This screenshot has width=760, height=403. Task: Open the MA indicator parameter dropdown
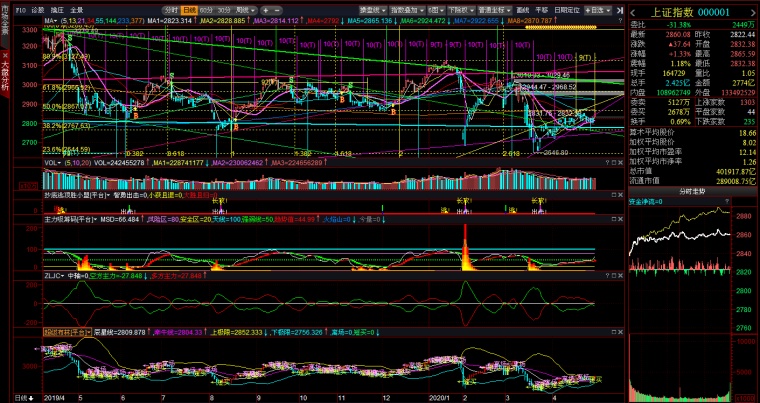[51, 20]
